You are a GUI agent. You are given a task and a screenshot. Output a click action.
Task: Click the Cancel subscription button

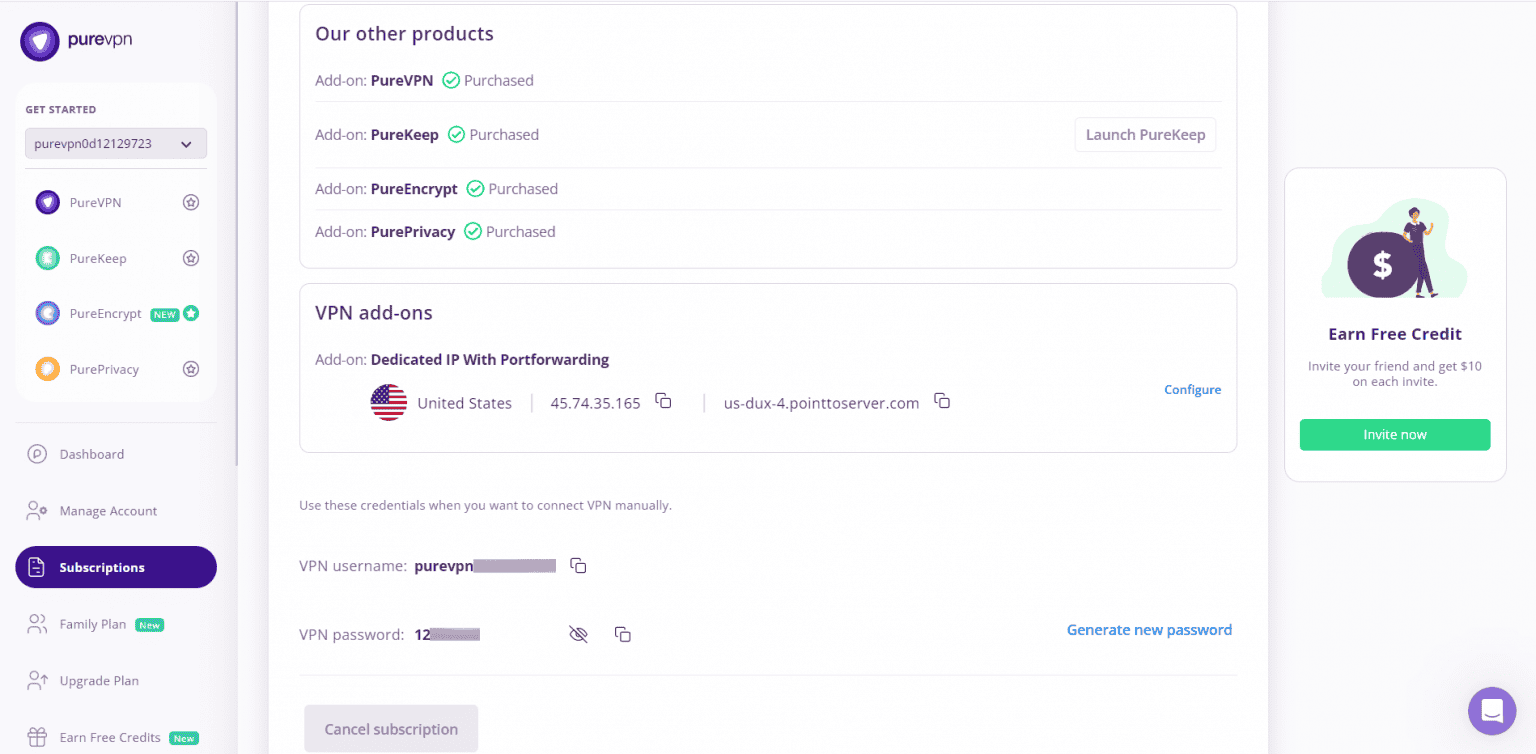click(x=391, y=729)
